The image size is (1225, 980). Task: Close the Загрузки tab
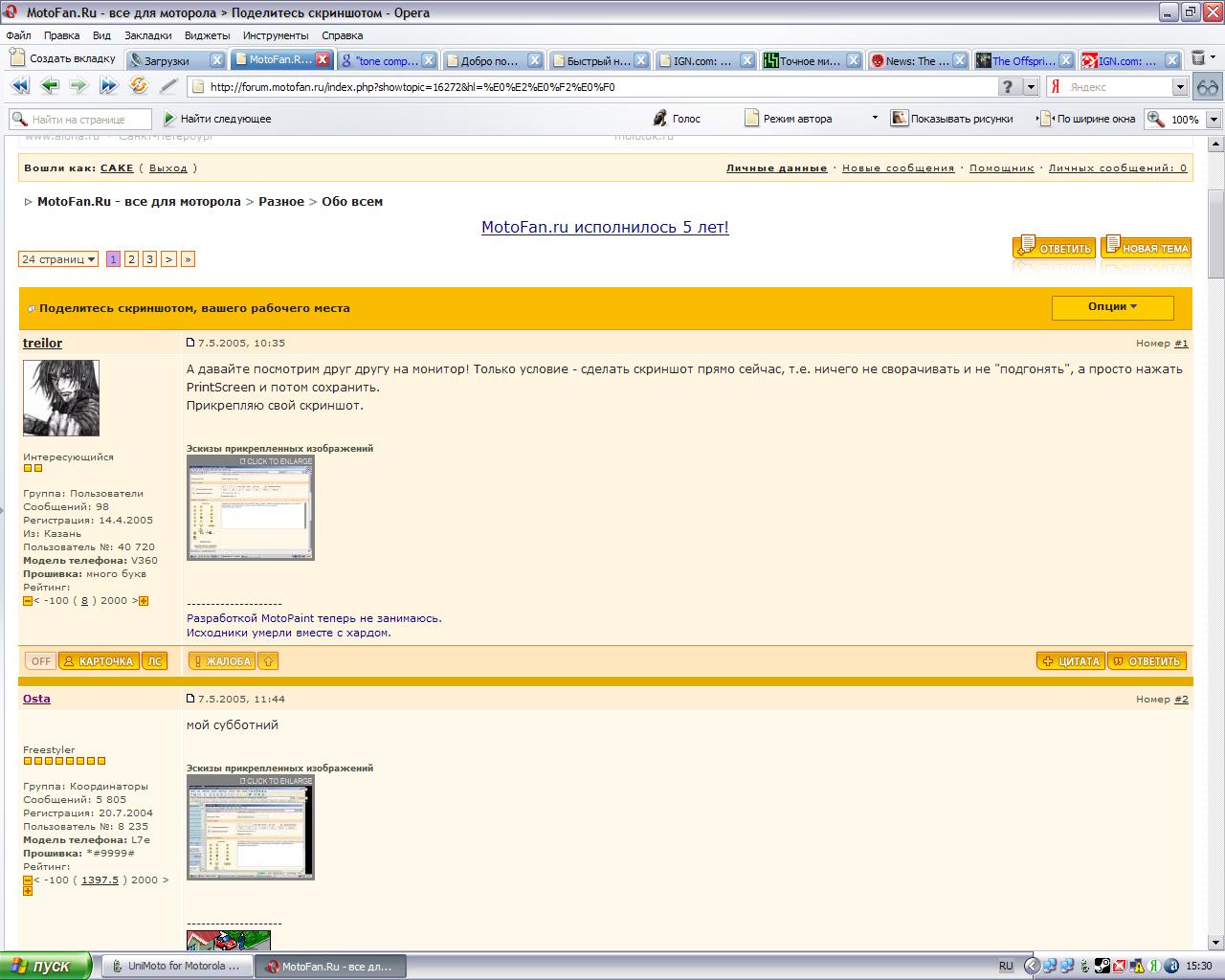(217, 59)
